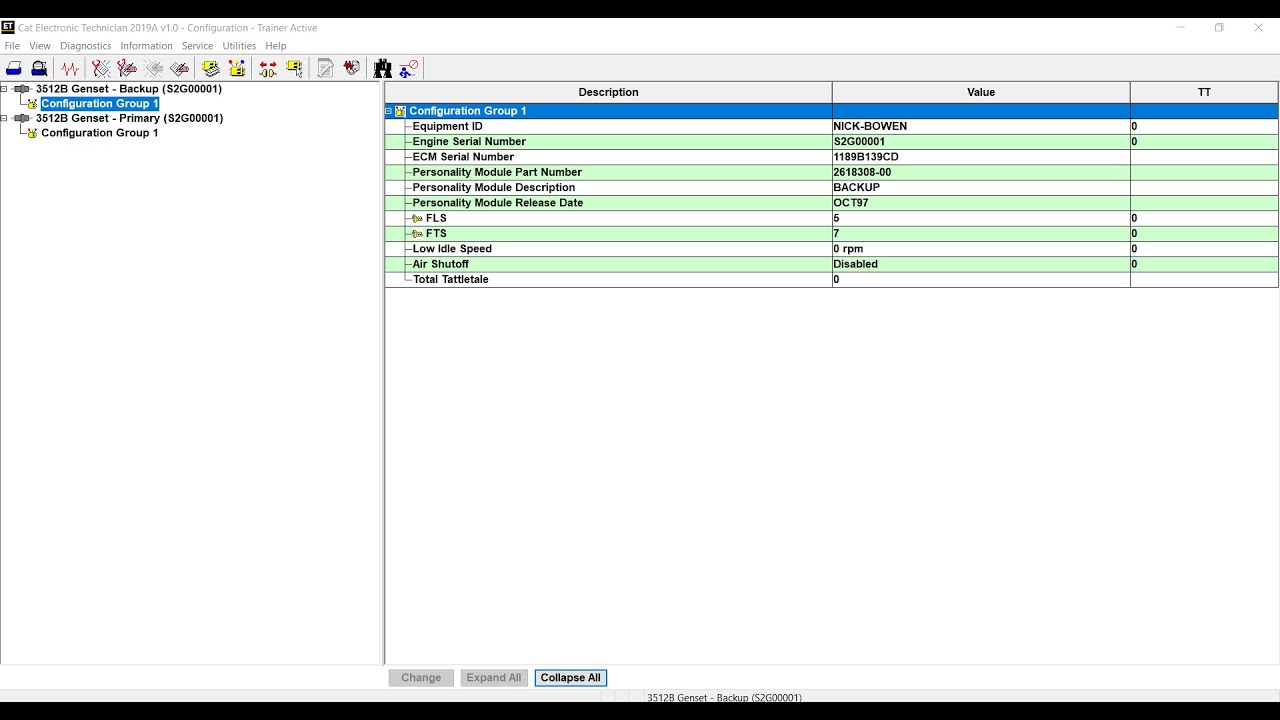Select Configuration Group 1 under Primary genset

(100, 133)
